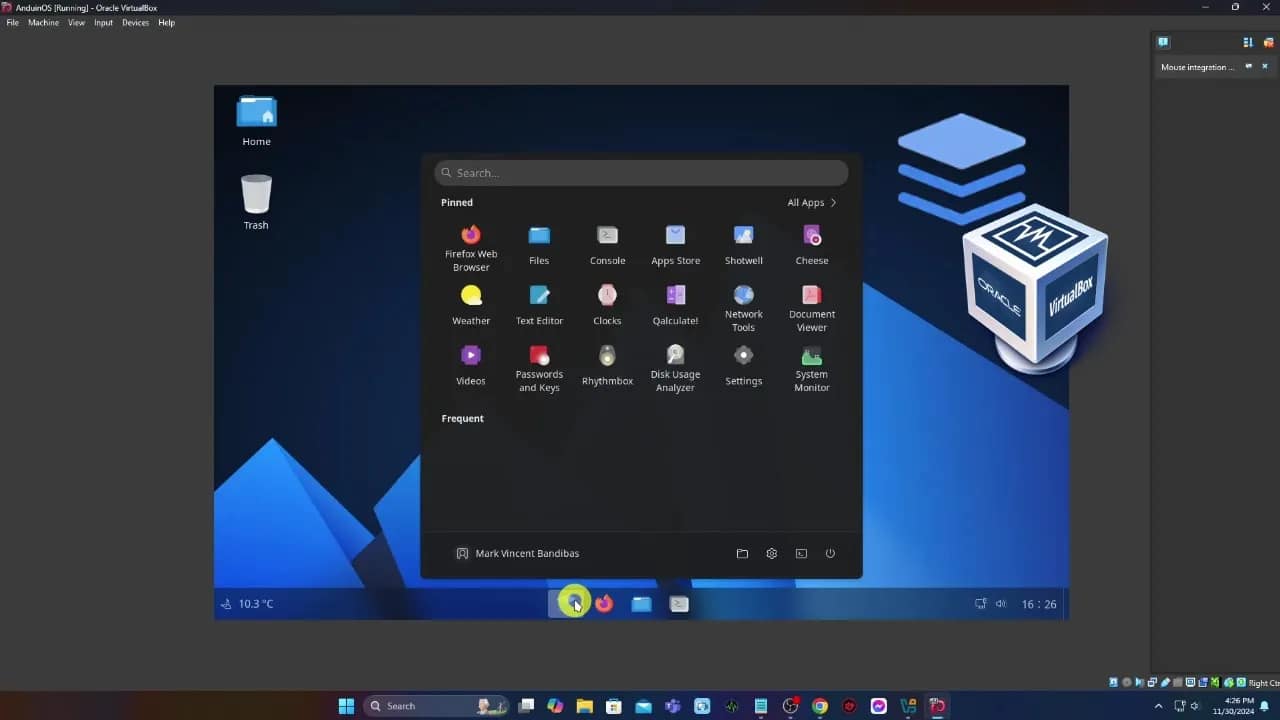Launch Shotwell photo manager

click(743, 236)
